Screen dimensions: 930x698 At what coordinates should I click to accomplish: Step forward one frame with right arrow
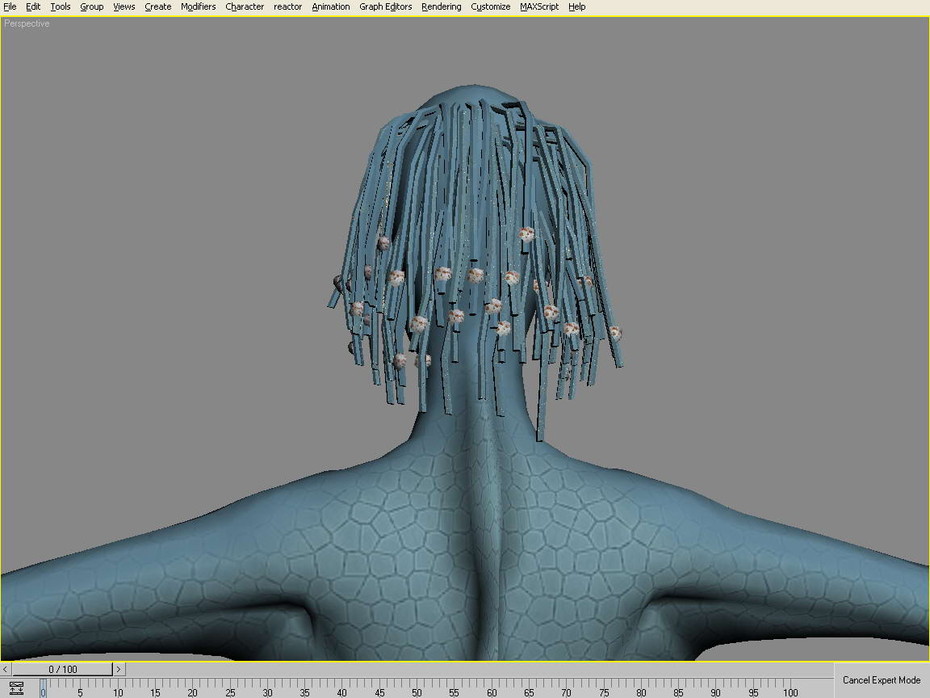tap(119, 669)
